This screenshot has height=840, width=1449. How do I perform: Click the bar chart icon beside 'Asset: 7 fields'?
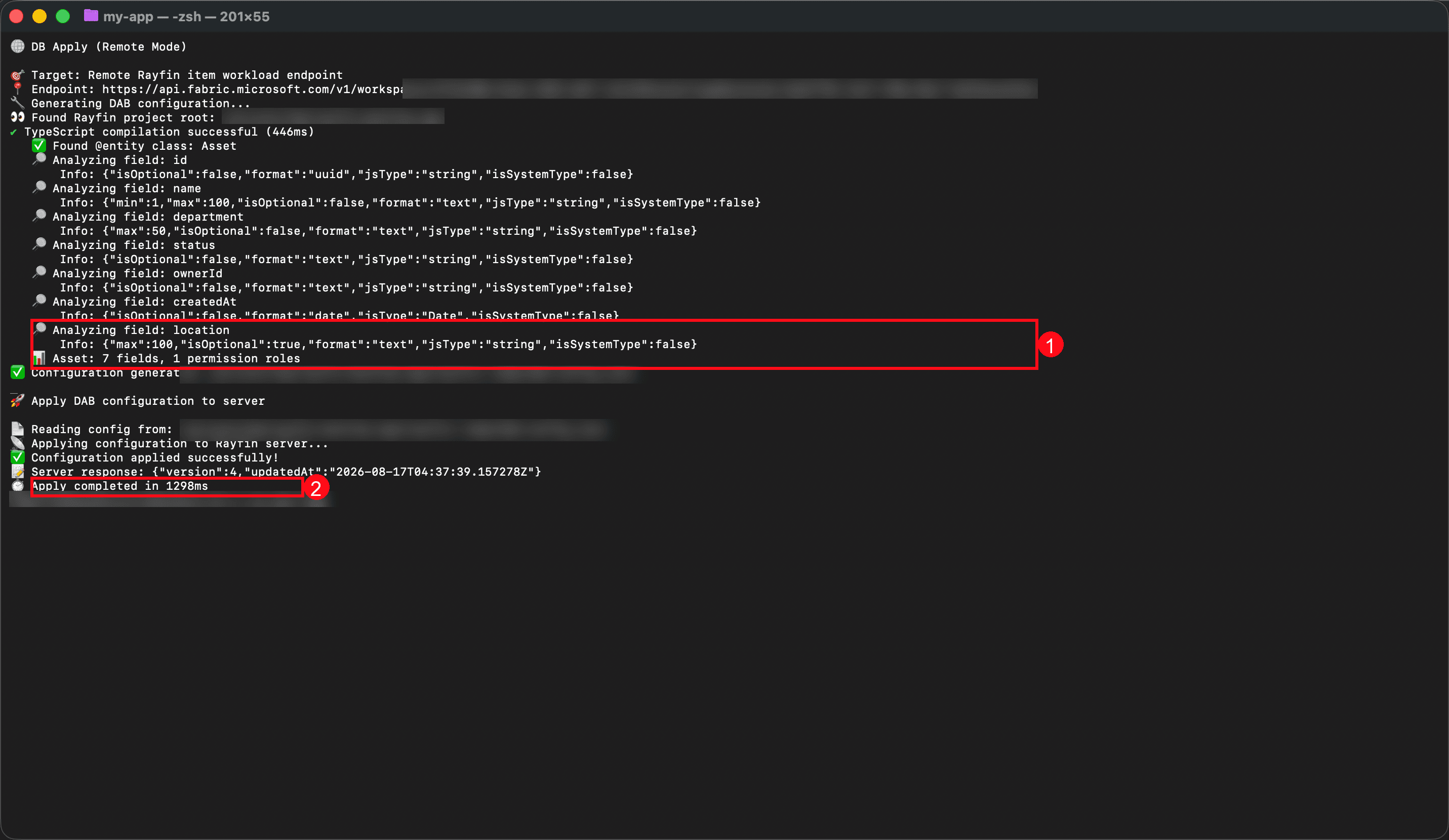pyautogui.click(x=39, y=358)
